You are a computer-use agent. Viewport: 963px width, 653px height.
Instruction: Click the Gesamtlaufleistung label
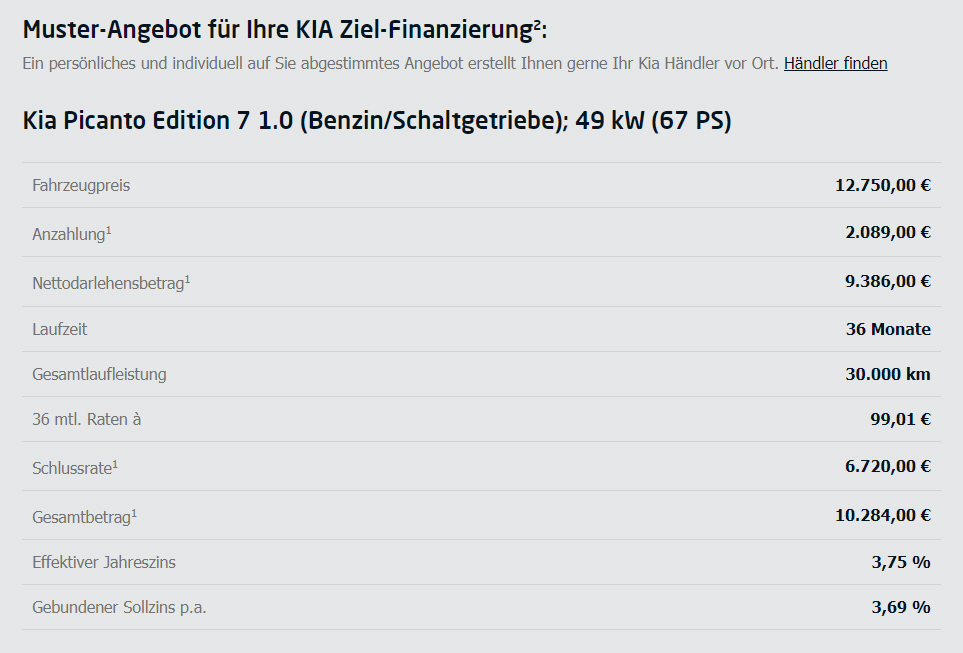click(x=99, y=374)
